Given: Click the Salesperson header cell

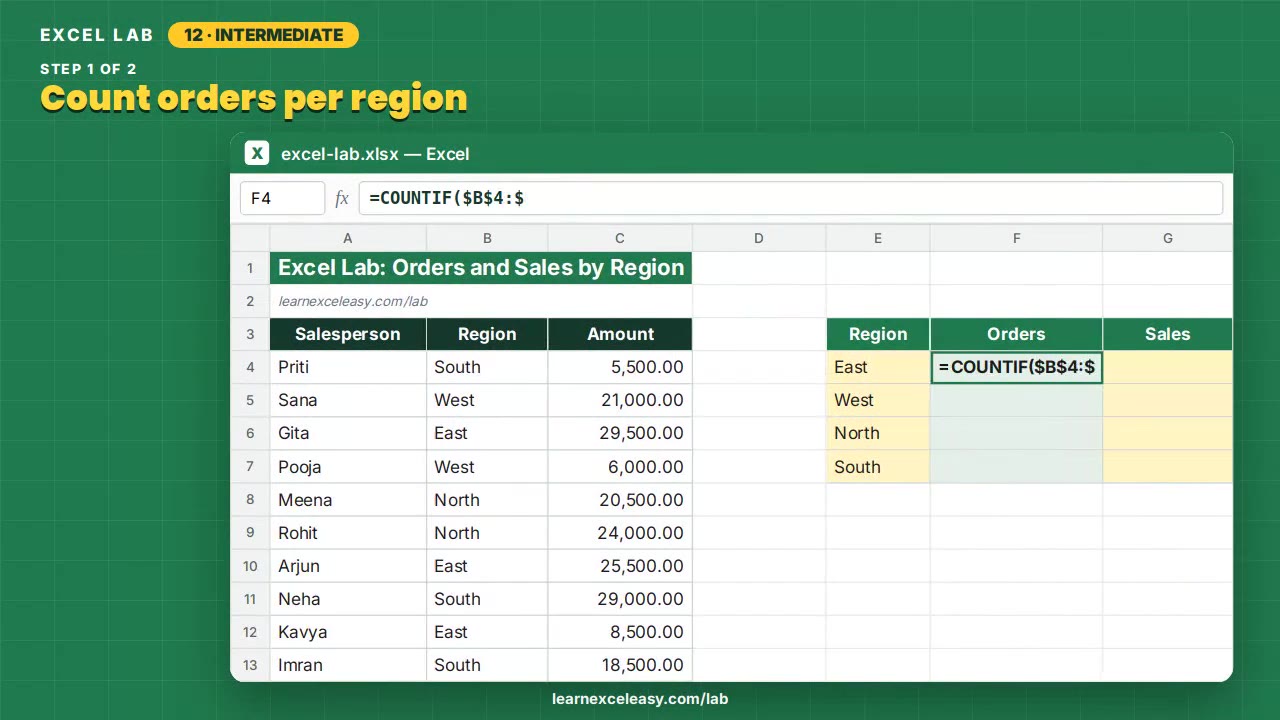Looking at the screenshot, I should point(348,334).
